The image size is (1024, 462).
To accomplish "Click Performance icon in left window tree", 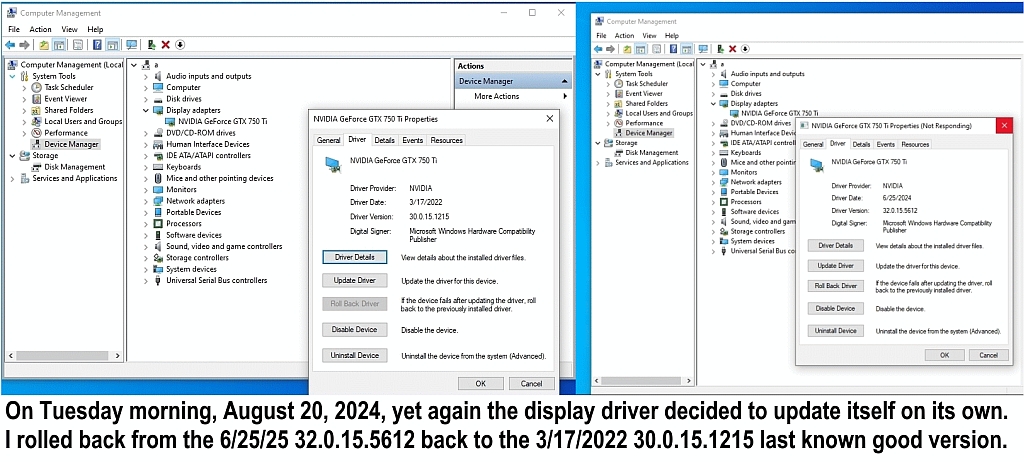I will click(x=37, y=133).
